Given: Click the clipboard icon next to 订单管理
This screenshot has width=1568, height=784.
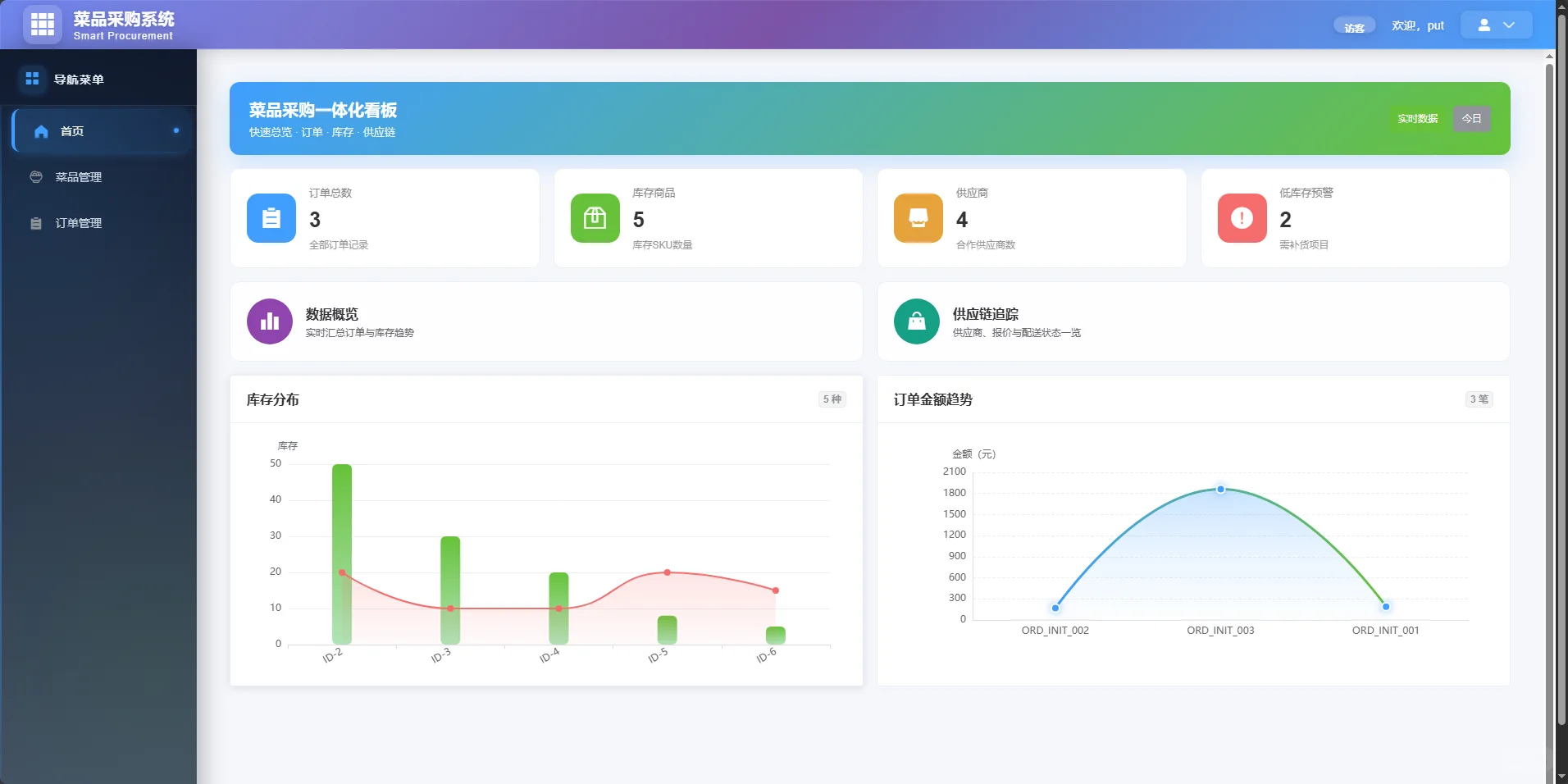Looking at the screenshot, I should (x=36, y=223).
